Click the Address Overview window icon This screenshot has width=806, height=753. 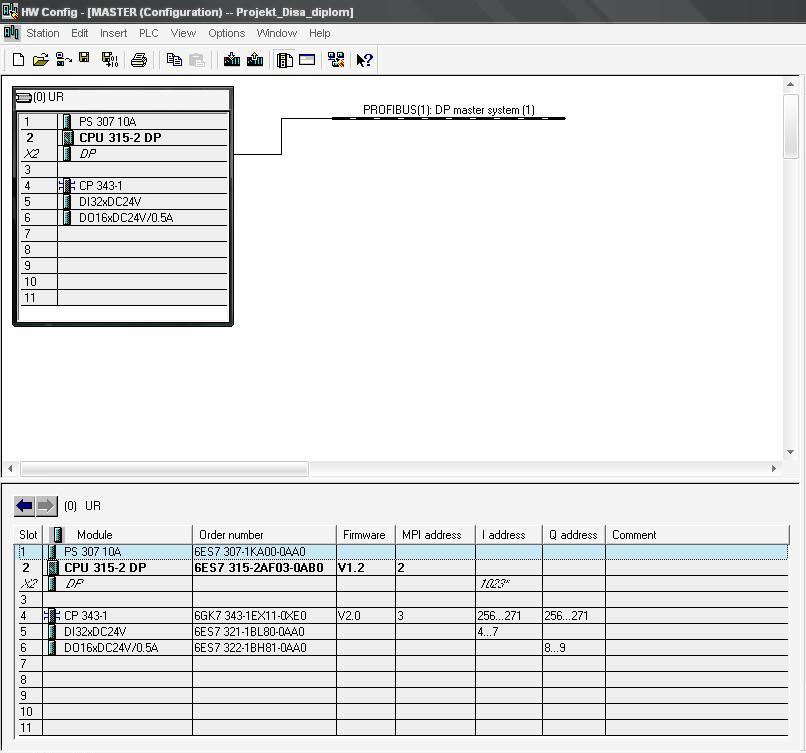coord(307,60)
